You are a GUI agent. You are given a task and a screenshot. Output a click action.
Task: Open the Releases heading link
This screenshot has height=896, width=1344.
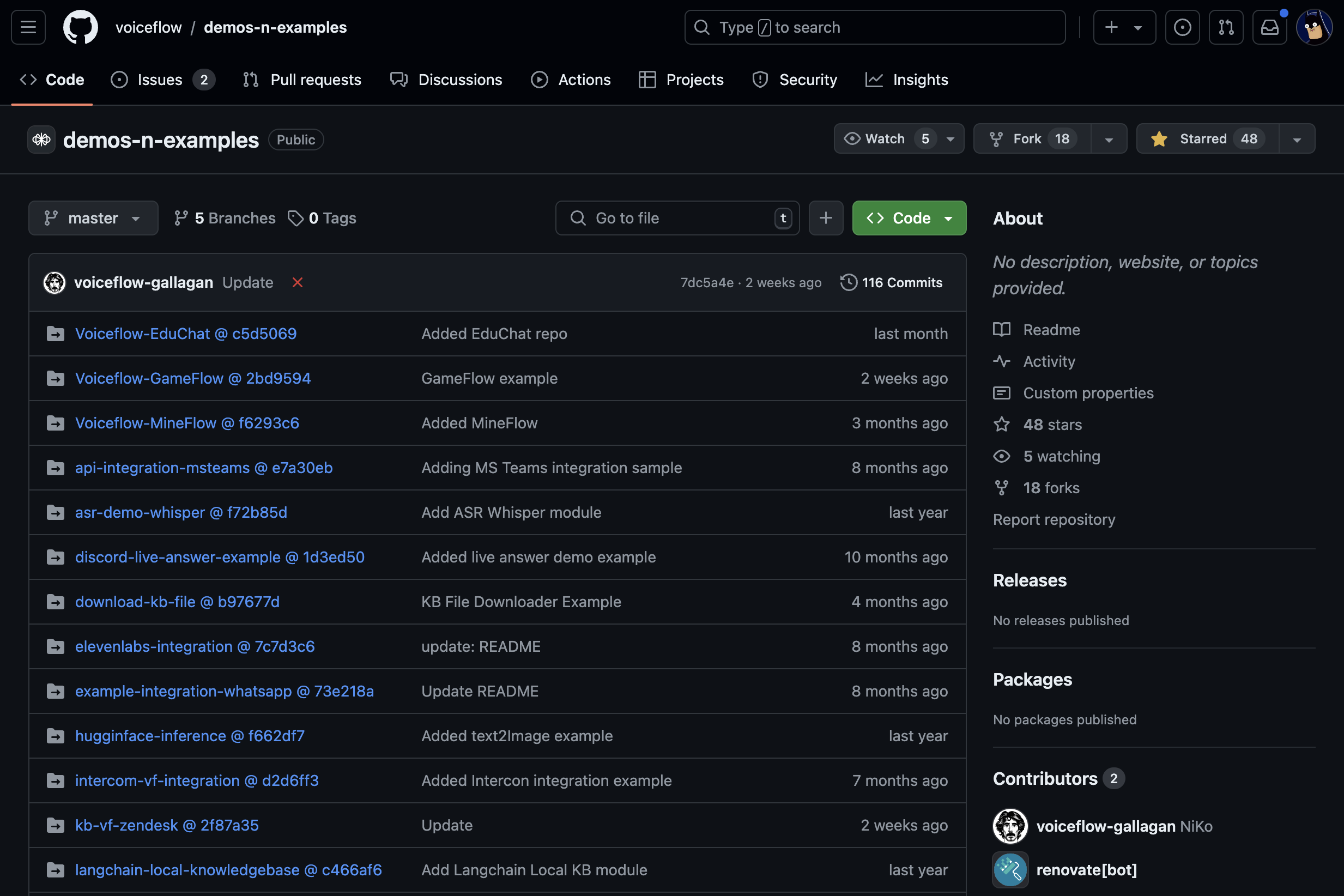click(x=1030, y=580)
